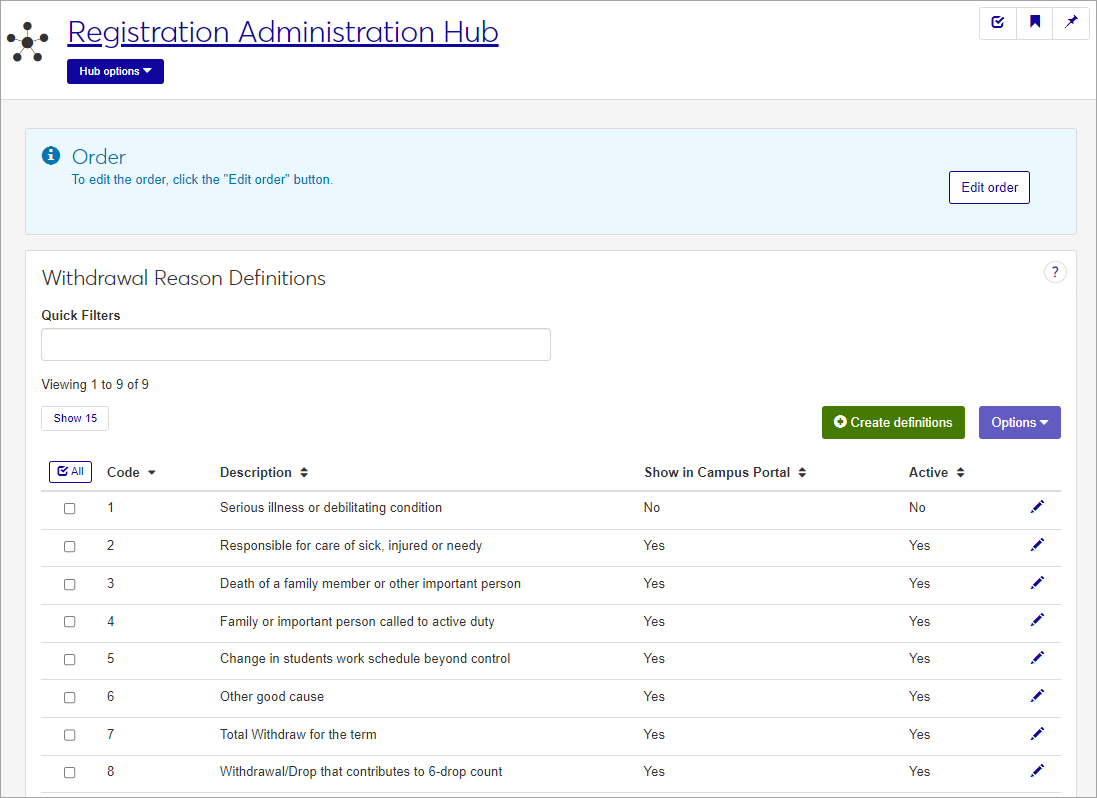1097x798 pixels.
Task: Open the purple Options dropdown
Action: tap(1019, 422)
